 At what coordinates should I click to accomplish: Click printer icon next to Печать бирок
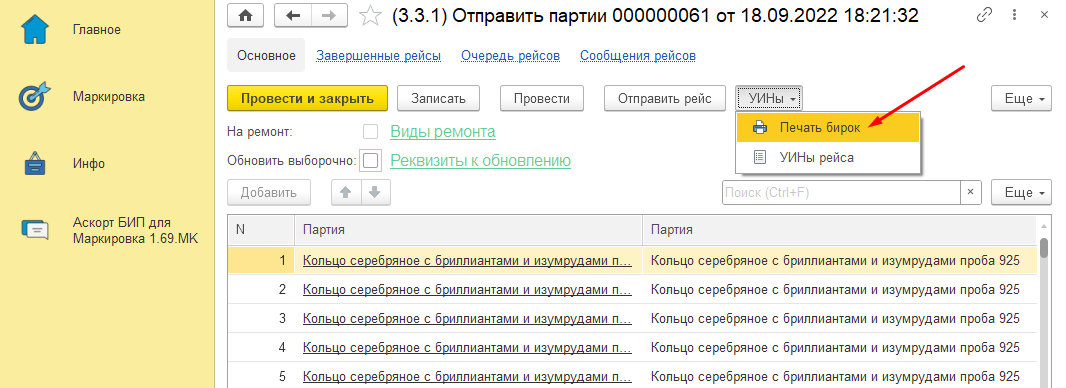[760, 128]
